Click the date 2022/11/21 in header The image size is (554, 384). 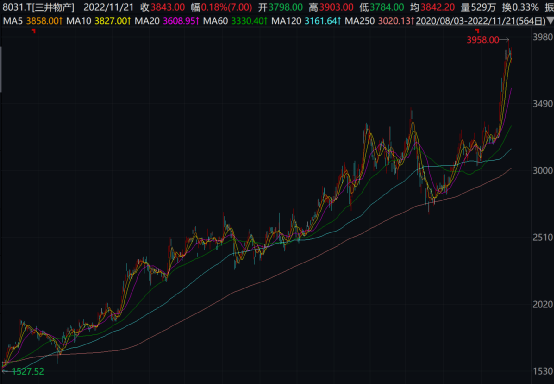108,7
